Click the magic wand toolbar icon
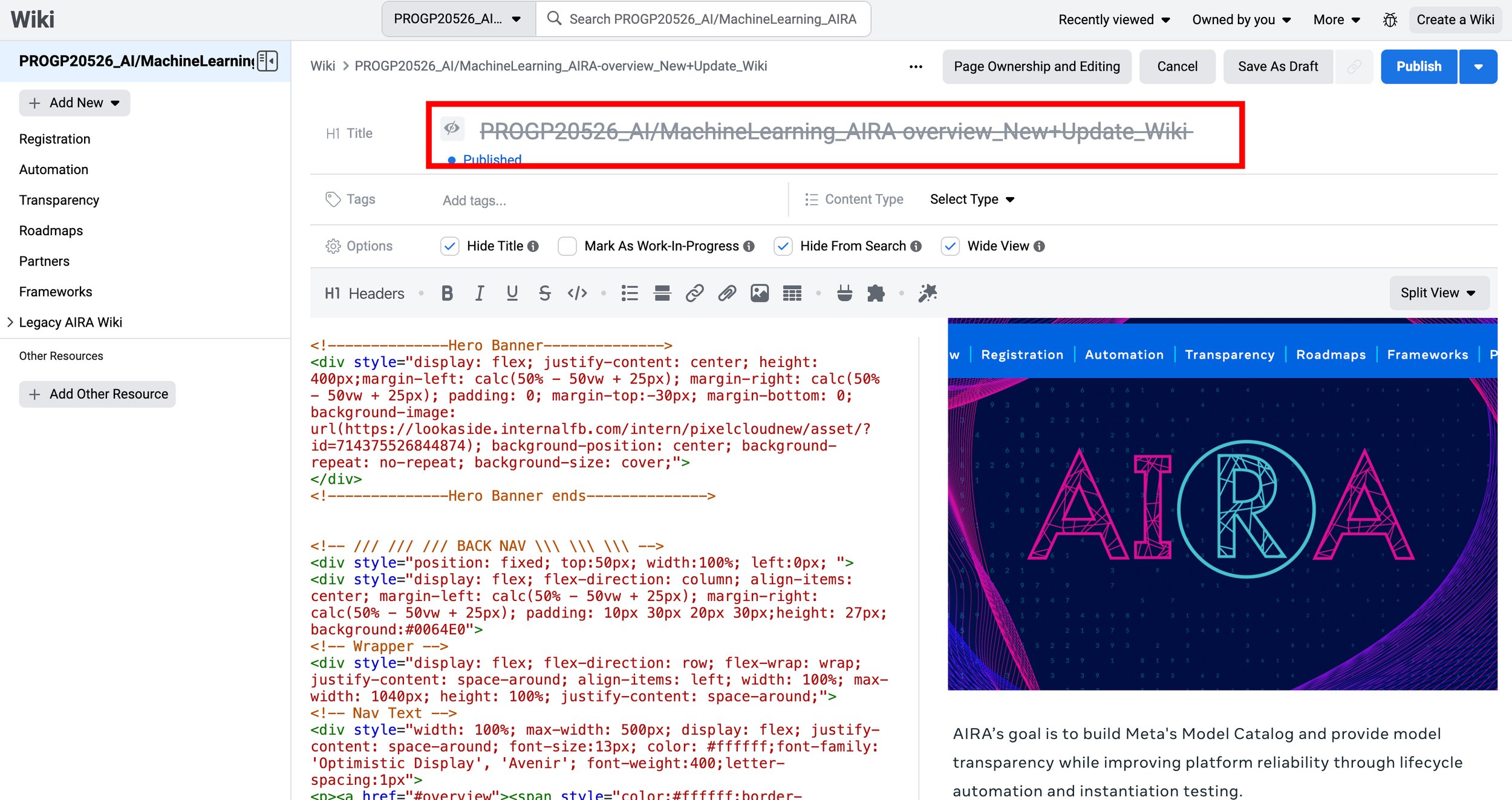The image size is (1512, 800). tap(927, 293)
